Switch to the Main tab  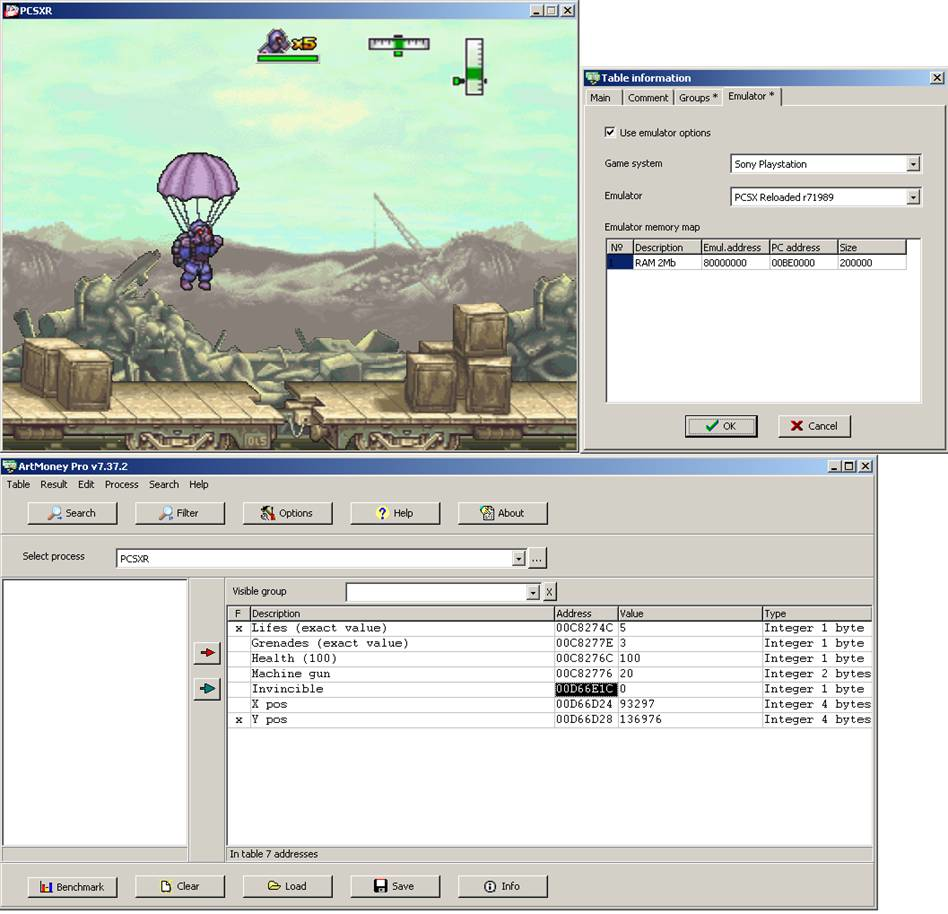(x=600, y=98)
